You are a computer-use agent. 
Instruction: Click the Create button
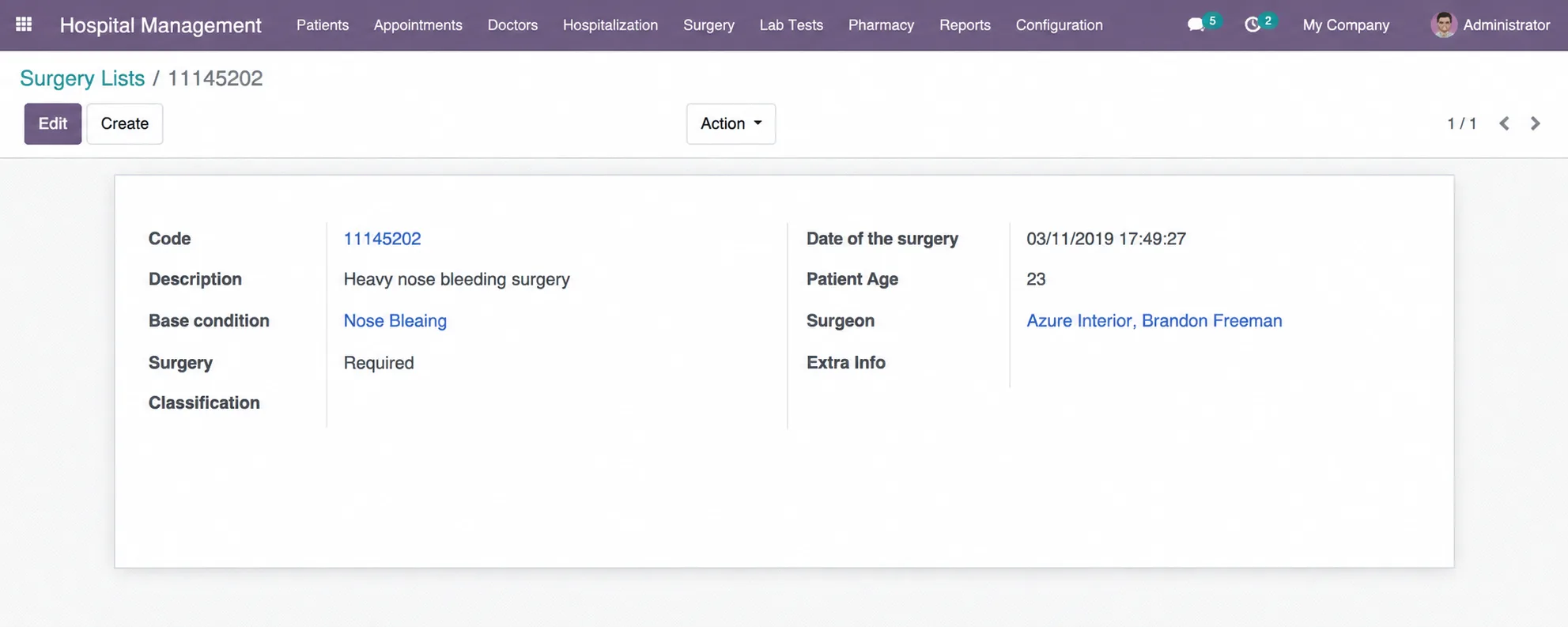pyautogui.click(x=124, y=123)
